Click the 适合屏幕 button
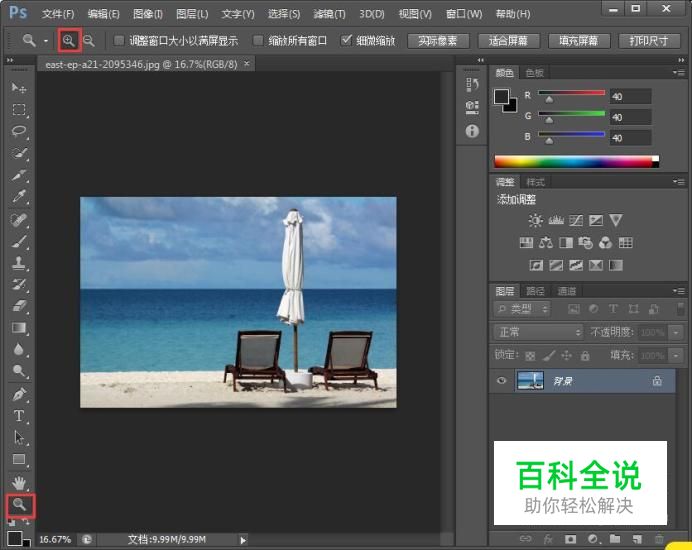The height and width of the screenshot is (550, 692). click(509, 41)
